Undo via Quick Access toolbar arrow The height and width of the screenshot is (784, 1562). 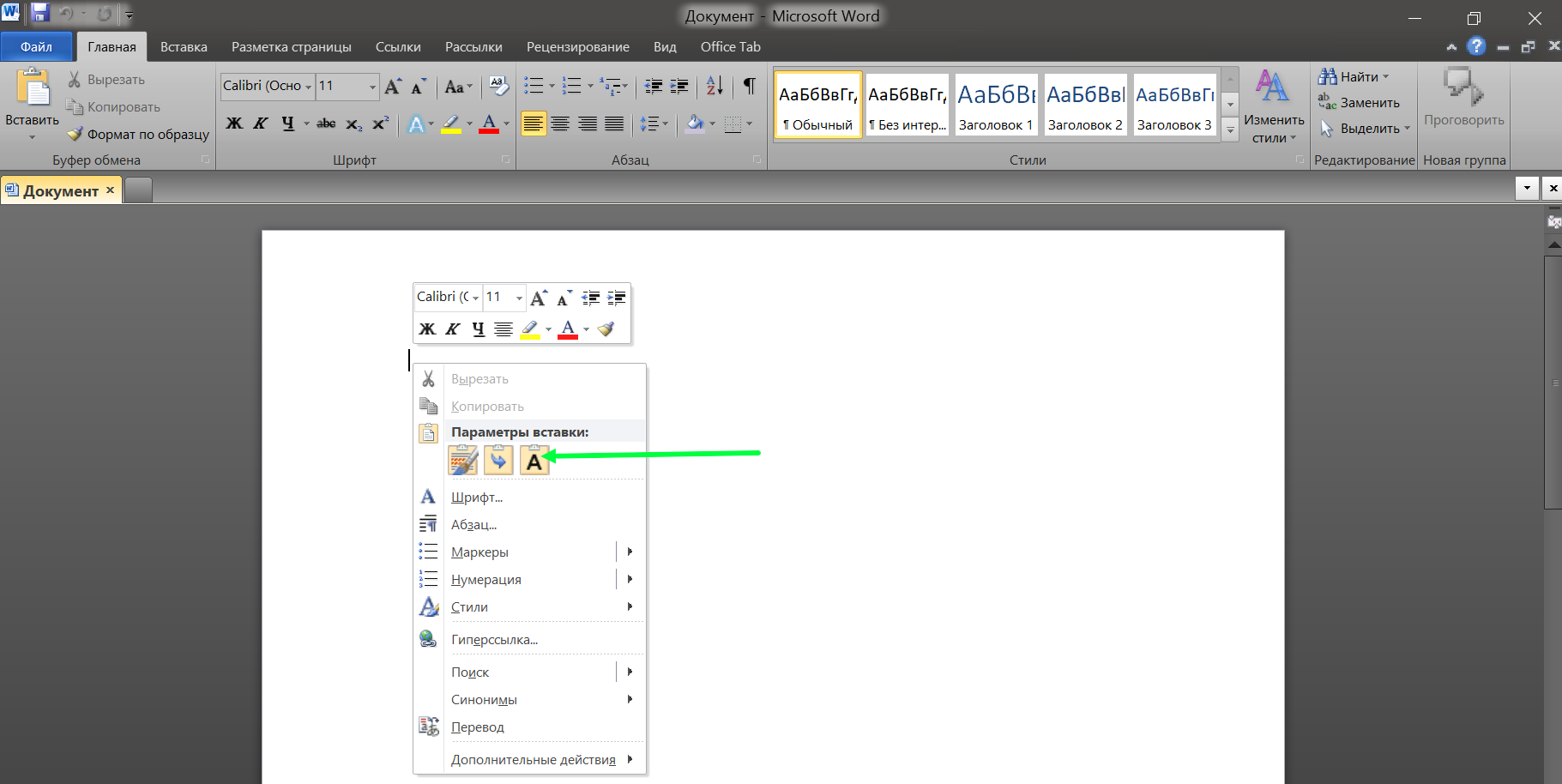(66, 14)
